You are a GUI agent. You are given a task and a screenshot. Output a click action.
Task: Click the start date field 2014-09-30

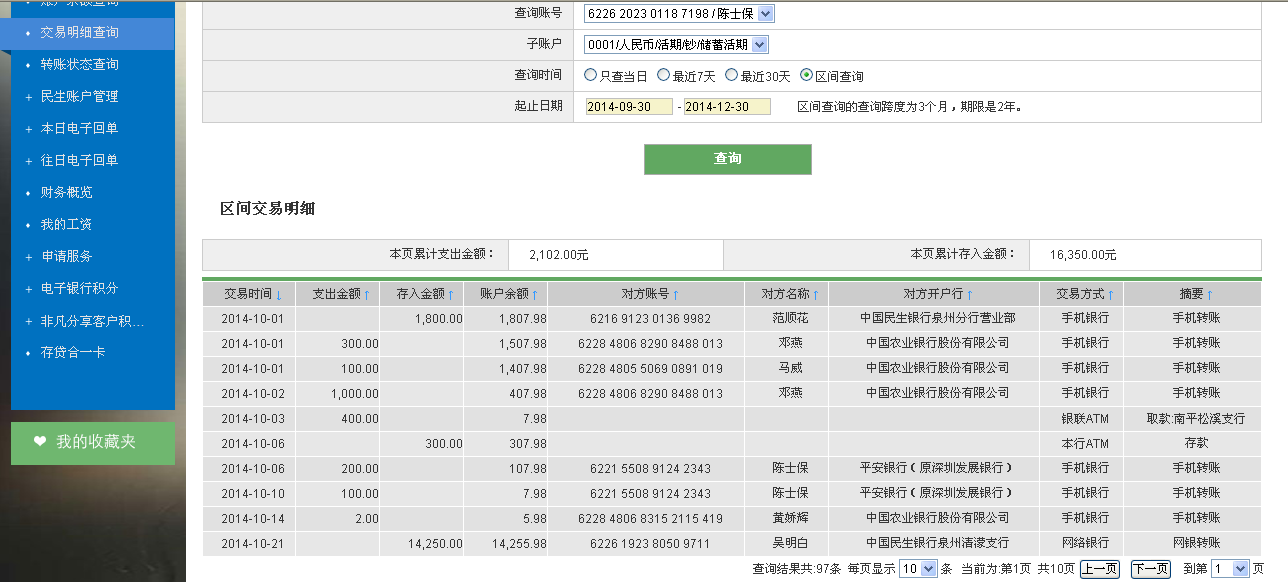[x=629, y=107]
